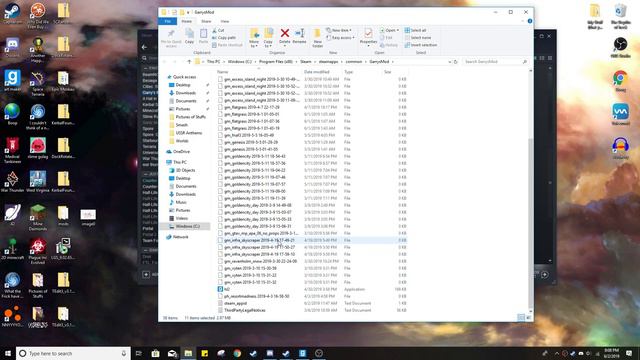Click the Rename icon in Organize group
This screenshot has width=640, height=360.
(299, 33)
